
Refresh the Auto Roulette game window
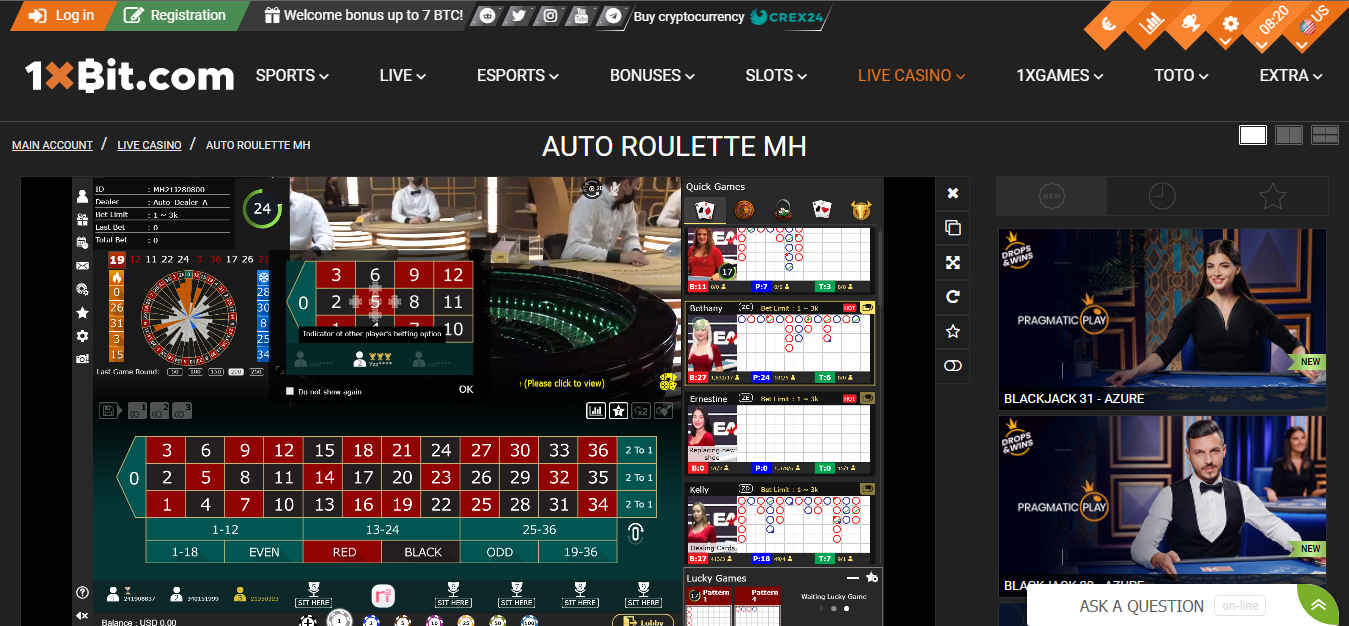[951, 297]
